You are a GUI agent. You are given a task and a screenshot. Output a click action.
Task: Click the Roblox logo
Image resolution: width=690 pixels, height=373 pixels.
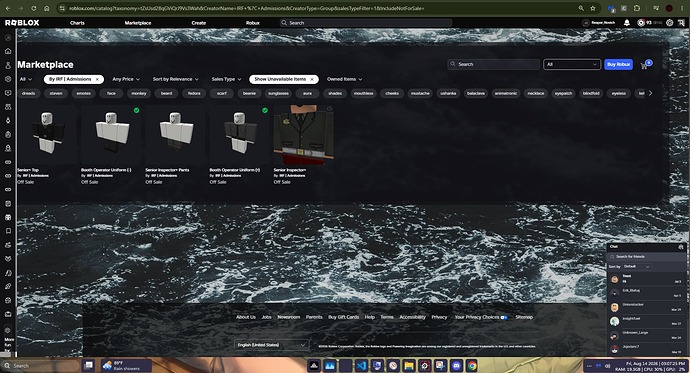pyautogui.click(x=22, y=22)
